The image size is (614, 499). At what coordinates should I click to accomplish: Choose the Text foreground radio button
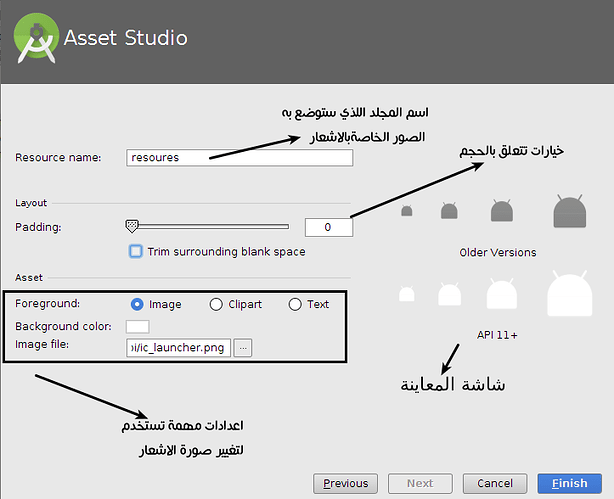[x=294, y=304]
